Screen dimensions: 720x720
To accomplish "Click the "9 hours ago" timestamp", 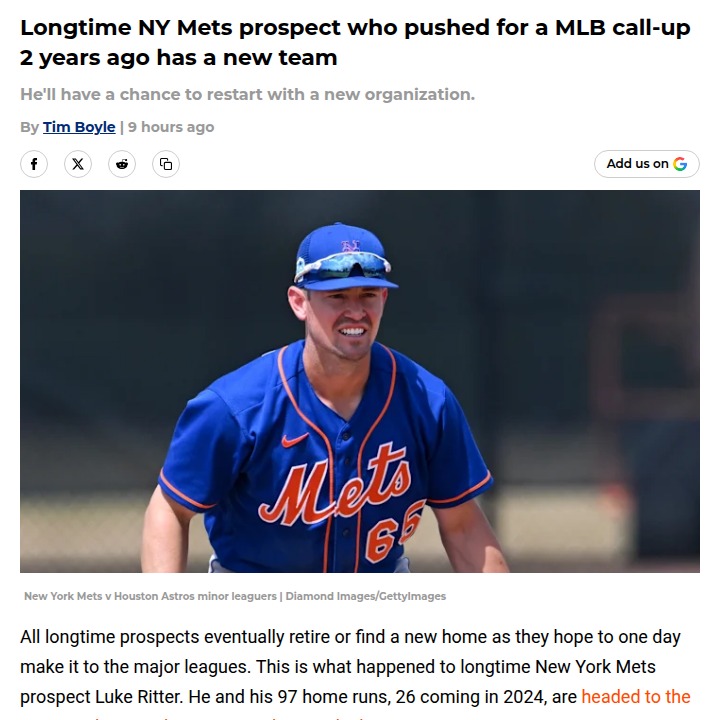I will pyautogui.click(x=171, y=127).
